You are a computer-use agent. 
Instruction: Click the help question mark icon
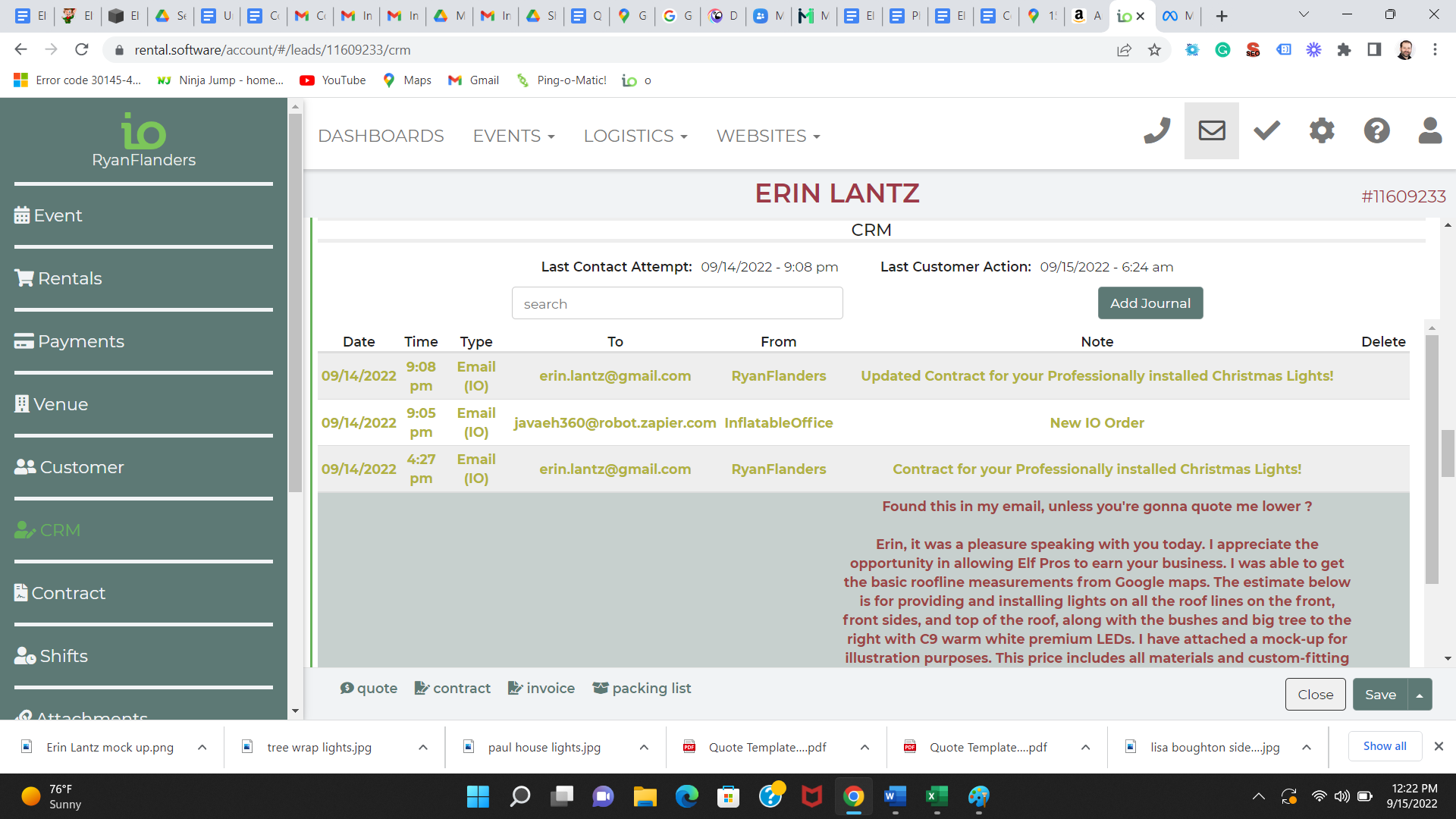tap(1376, 131)
